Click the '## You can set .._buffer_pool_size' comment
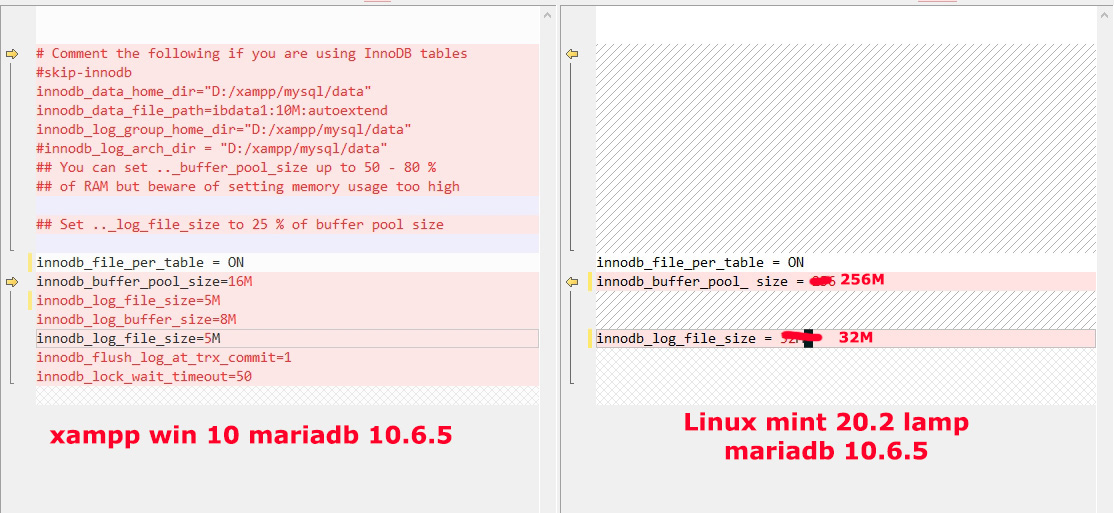Viewport: 1114px width, 513px height. pos(287,168)
